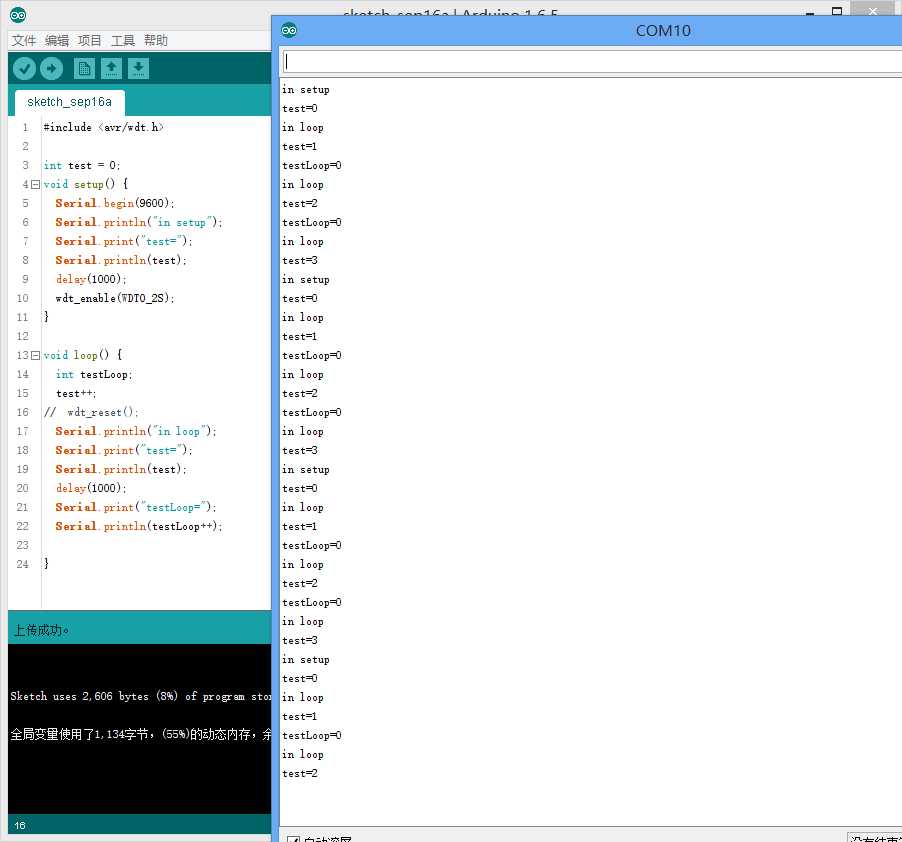Click the Upload arrow button
The height and width of the screenshot is (842, 902).
pos(51,68)
